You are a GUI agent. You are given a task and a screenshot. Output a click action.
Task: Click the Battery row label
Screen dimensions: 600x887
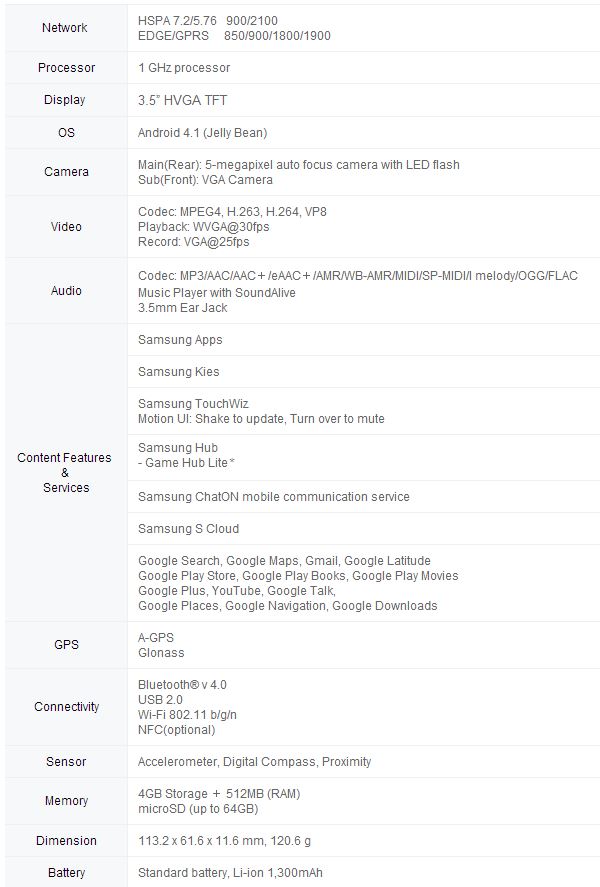coord(66,873)
